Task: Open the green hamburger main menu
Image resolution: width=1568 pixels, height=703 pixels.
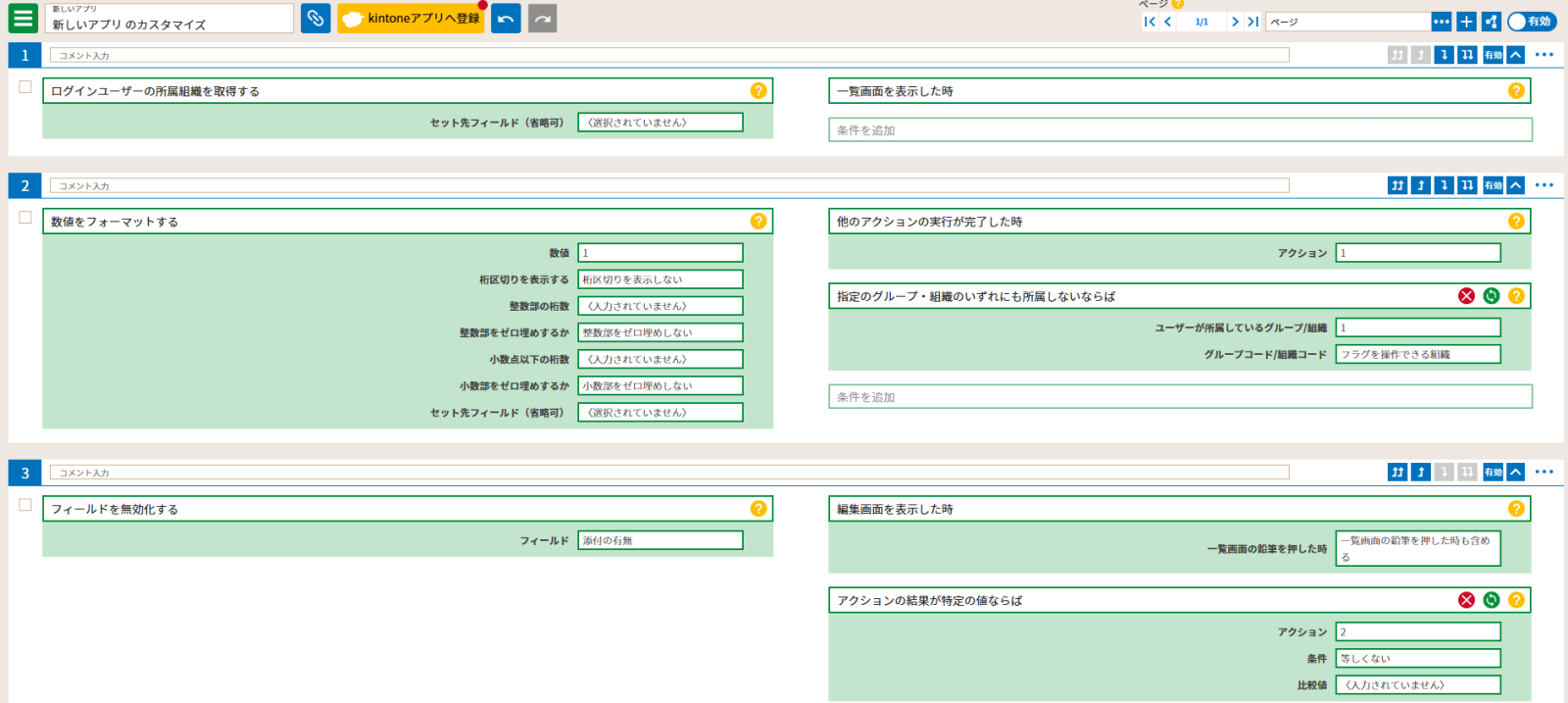Action: pos(23,19)
